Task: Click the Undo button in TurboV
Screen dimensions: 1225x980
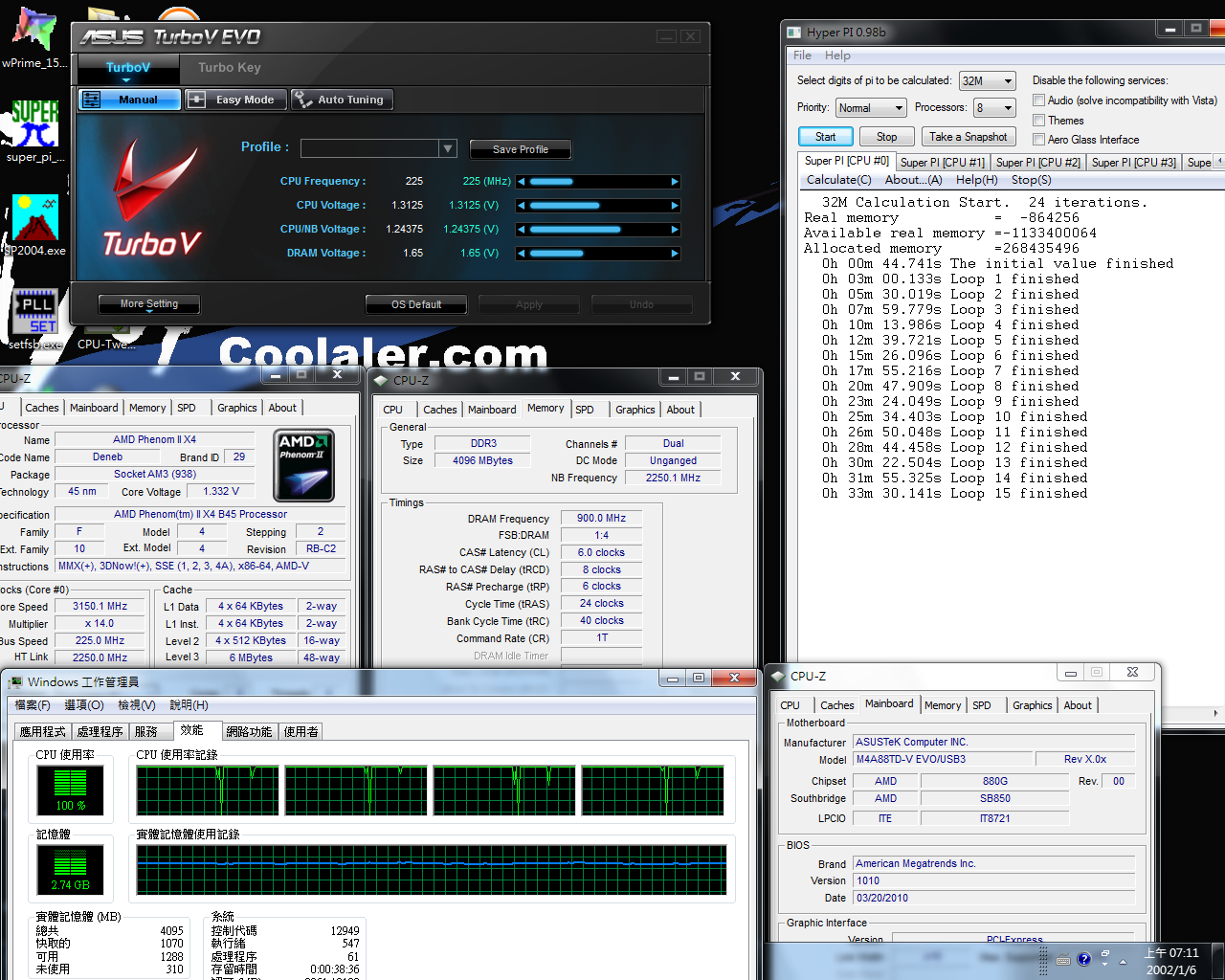Action: click(642, 304)
